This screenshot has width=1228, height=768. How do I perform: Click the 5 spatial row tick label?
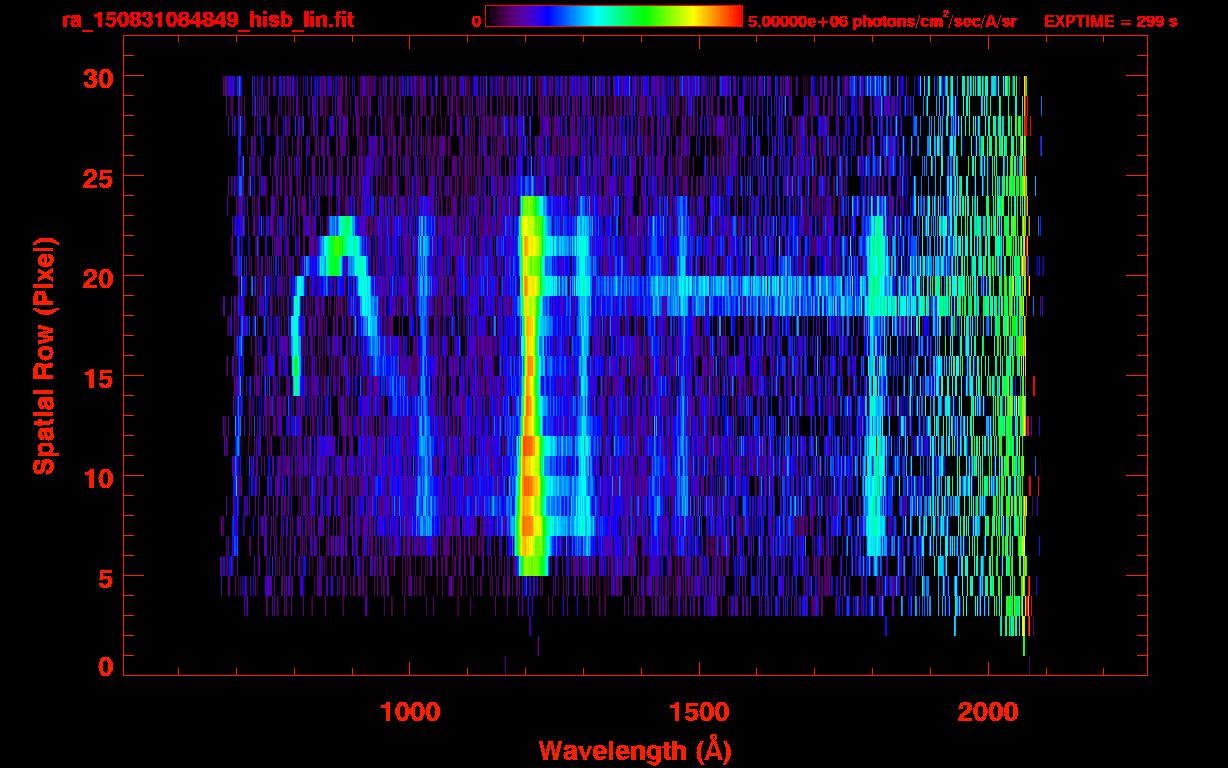click(x=104, y=577)
